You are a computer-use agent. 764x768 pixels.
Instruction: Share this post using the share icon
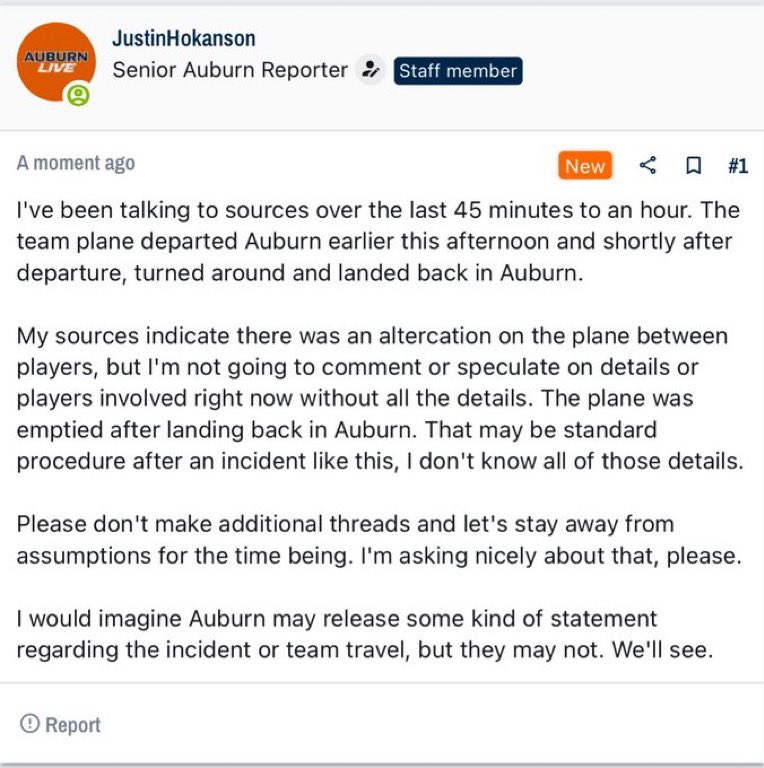pyautogui.click(x=648, y=165)
